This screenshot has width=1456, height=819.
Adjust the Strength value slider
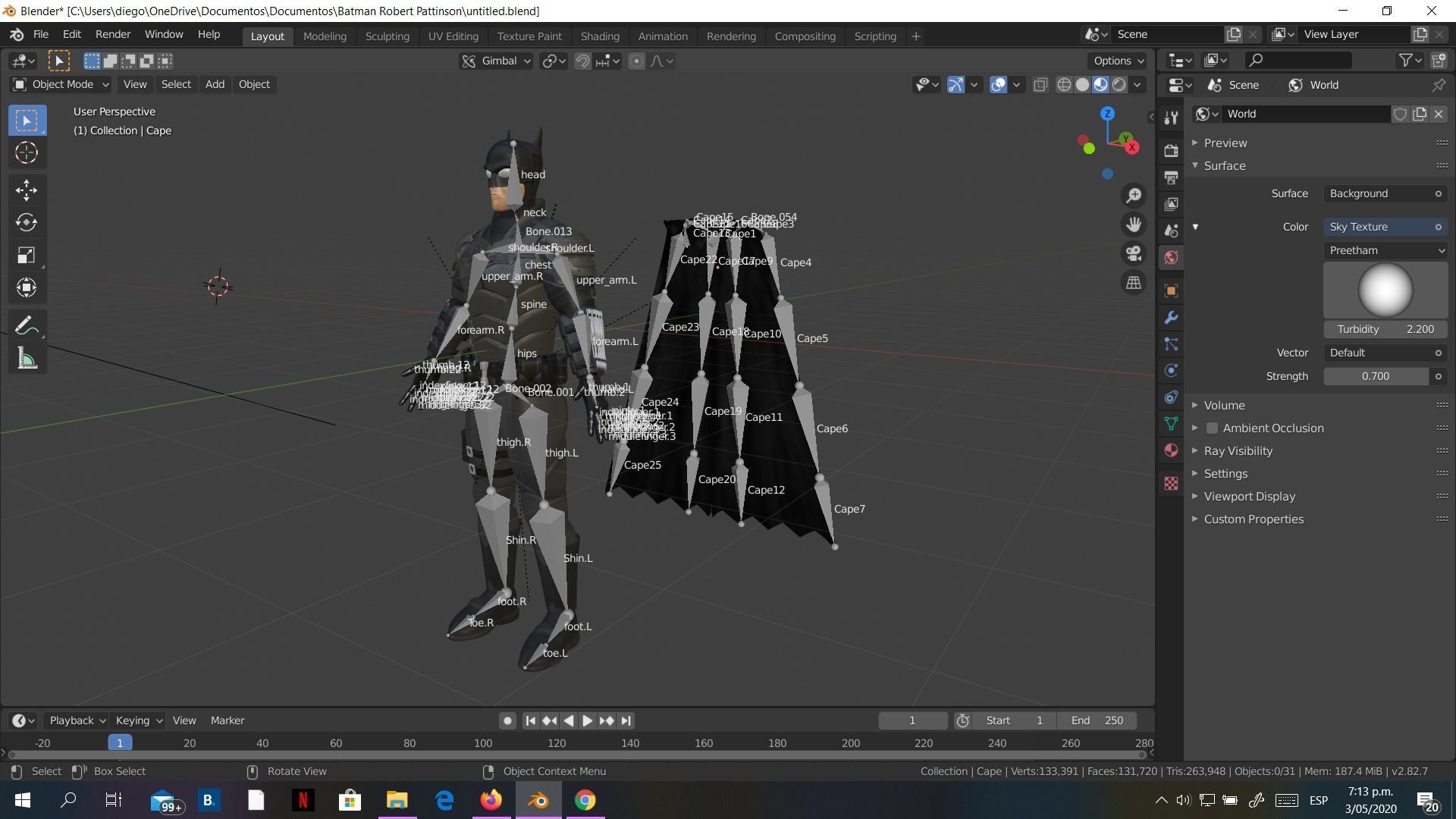(1376, 376)
